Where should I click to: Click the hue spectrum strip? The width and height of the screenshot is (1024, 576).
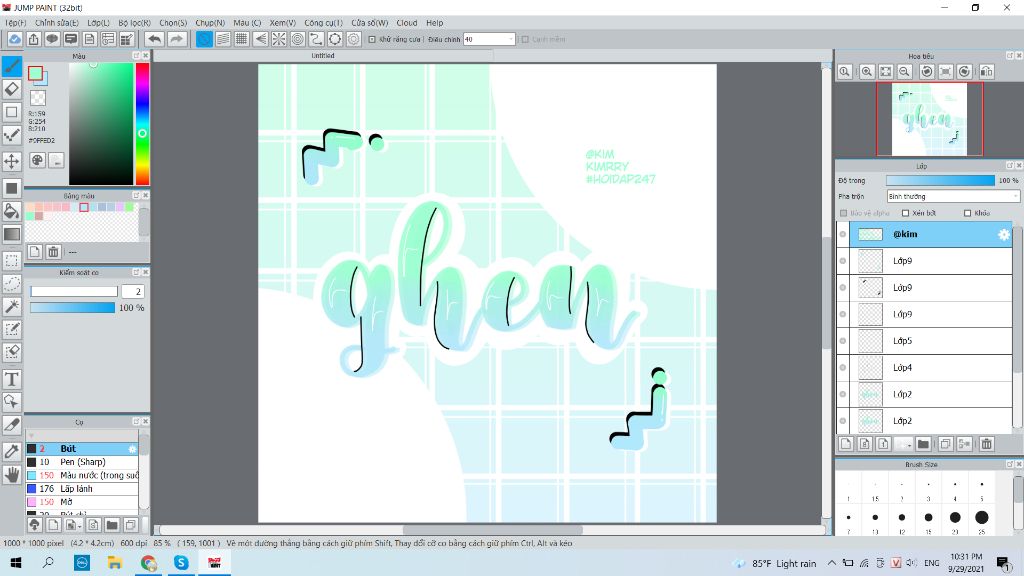(142, 124)
